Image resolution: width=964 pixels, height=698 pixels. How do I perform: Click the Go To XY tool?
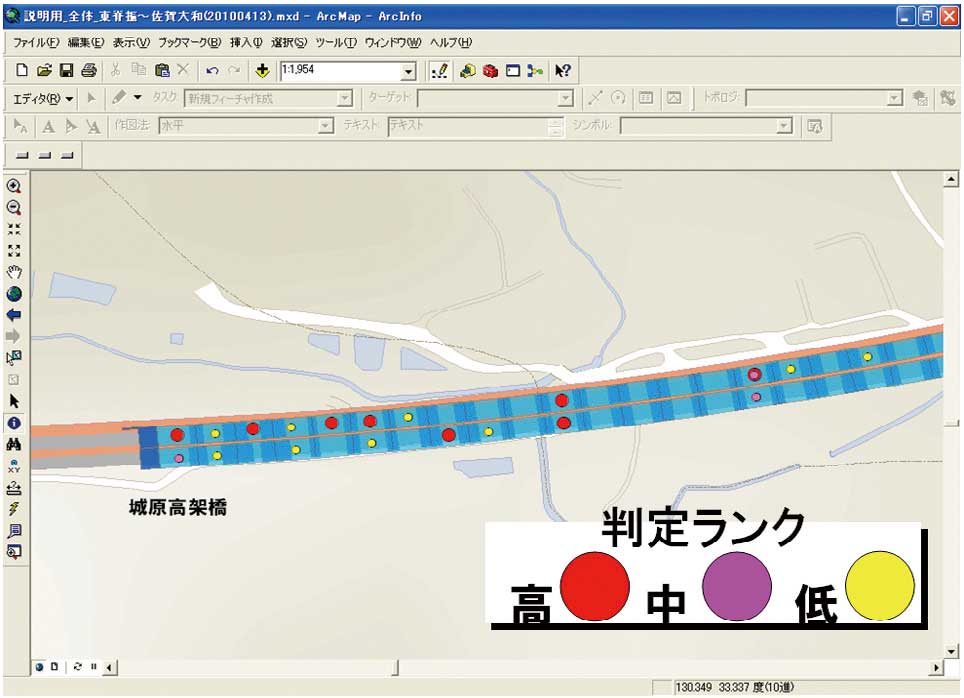pos(14,466)
